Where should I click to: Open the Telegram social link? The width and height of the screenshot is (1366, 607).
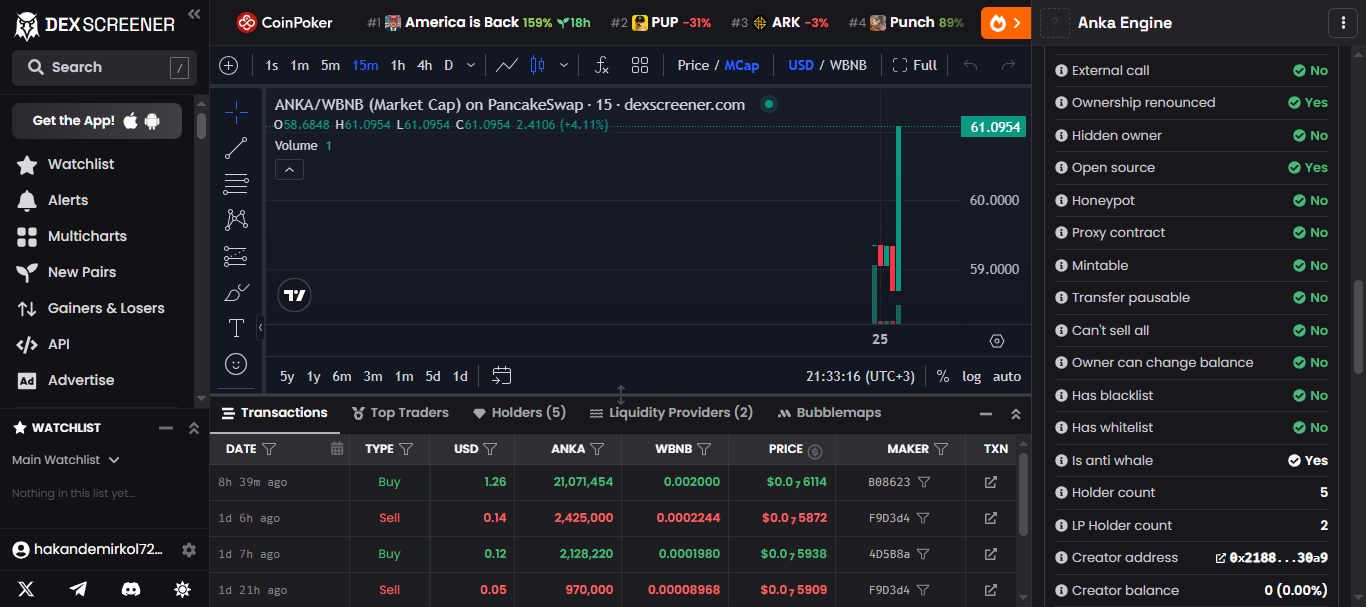pos(78,590)
